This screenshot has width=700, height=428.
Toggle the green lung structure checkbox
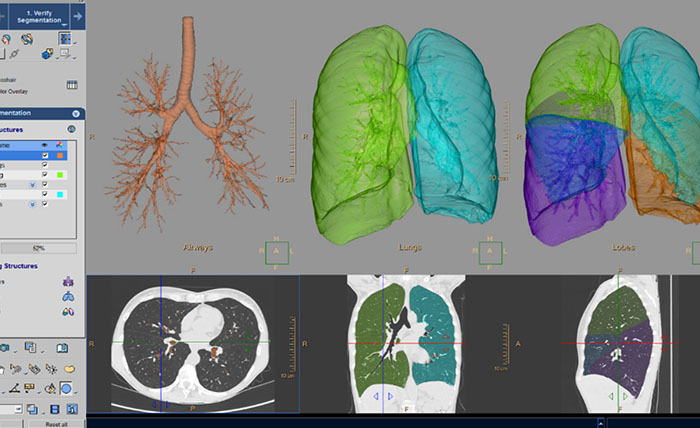(x=45, y=175)
